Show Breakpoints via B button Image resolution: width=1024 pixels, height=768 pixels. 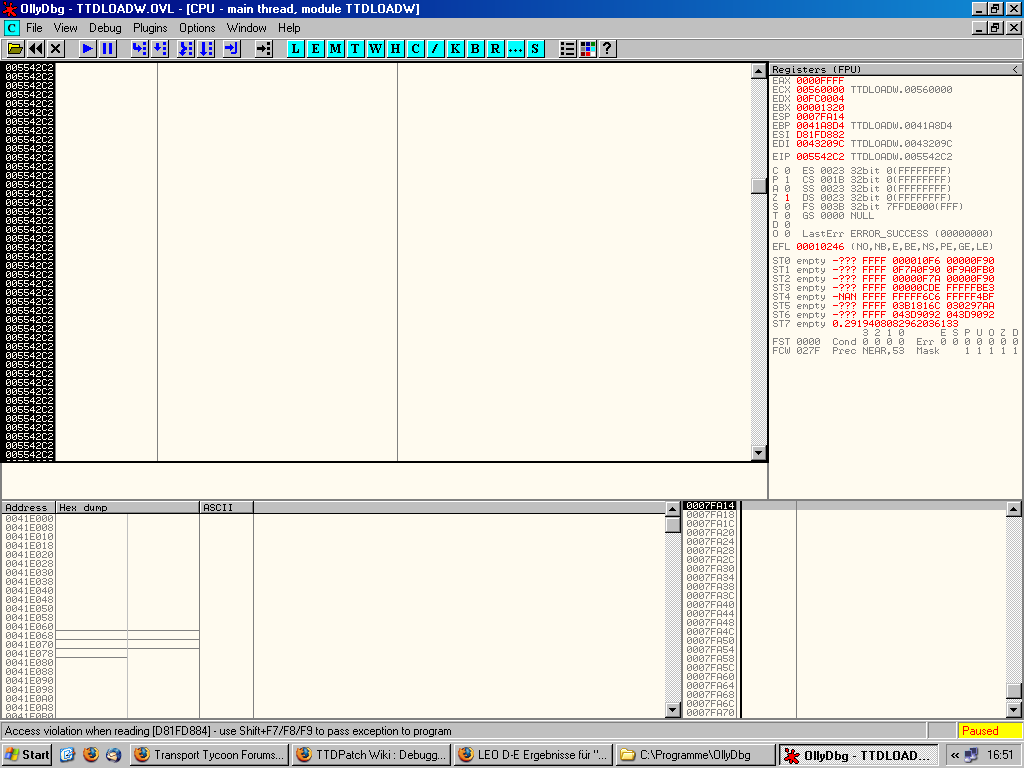(x=475, y=49)
